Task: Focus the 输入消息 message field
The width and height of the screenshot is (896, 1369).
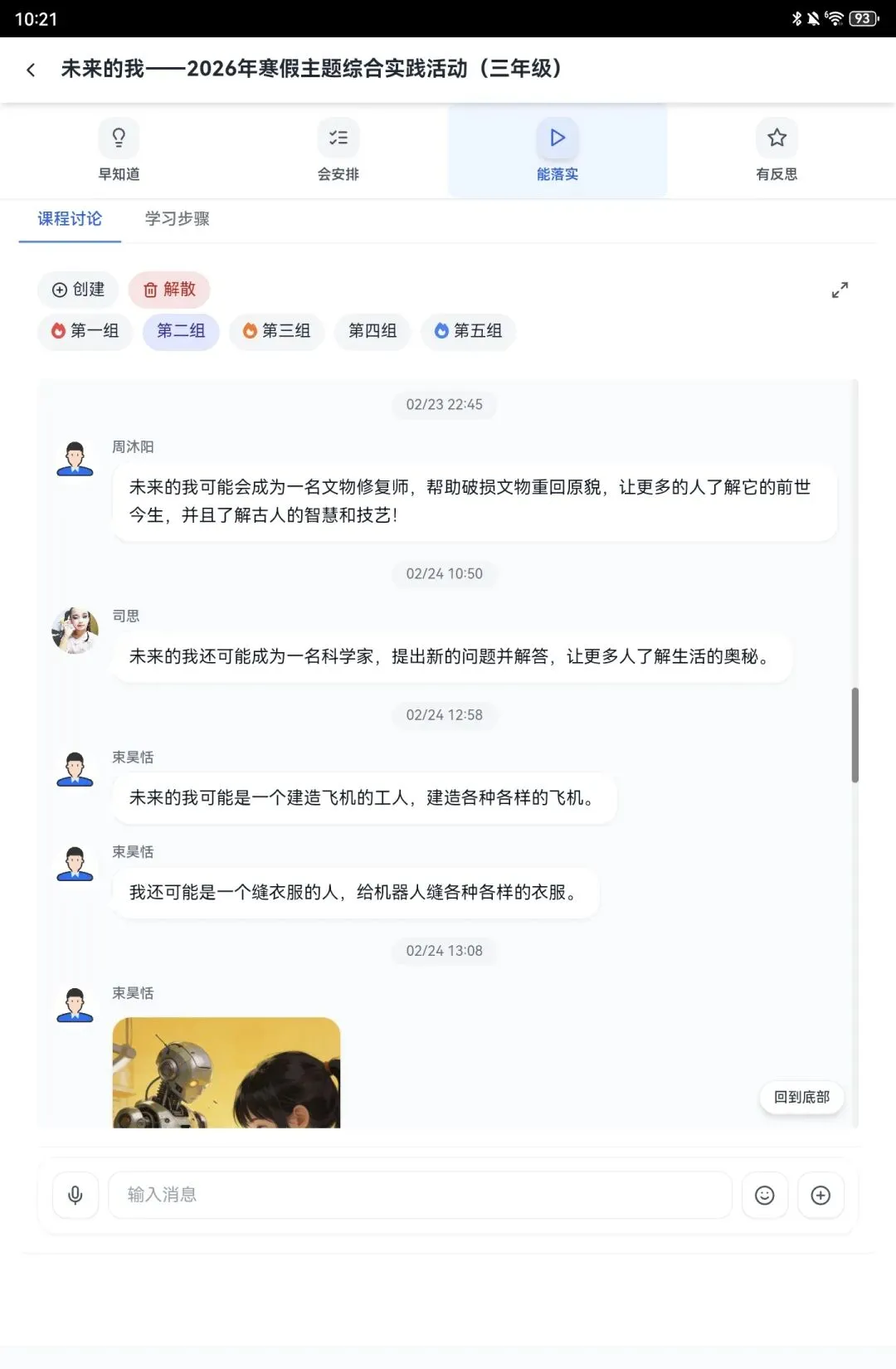Action: pos(421,1195)
